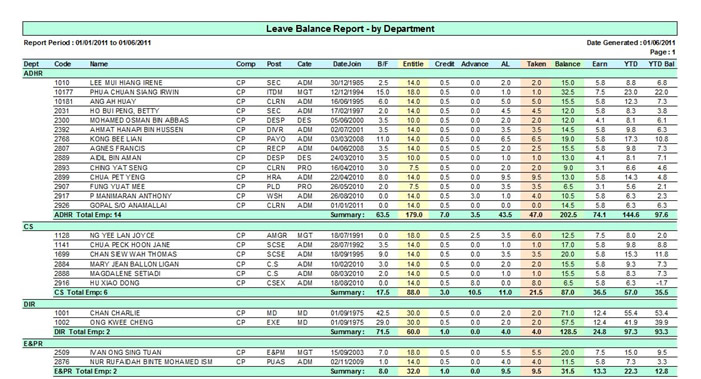Click the Balance column header
The image size is (701, 379).
tap(567, 64)
